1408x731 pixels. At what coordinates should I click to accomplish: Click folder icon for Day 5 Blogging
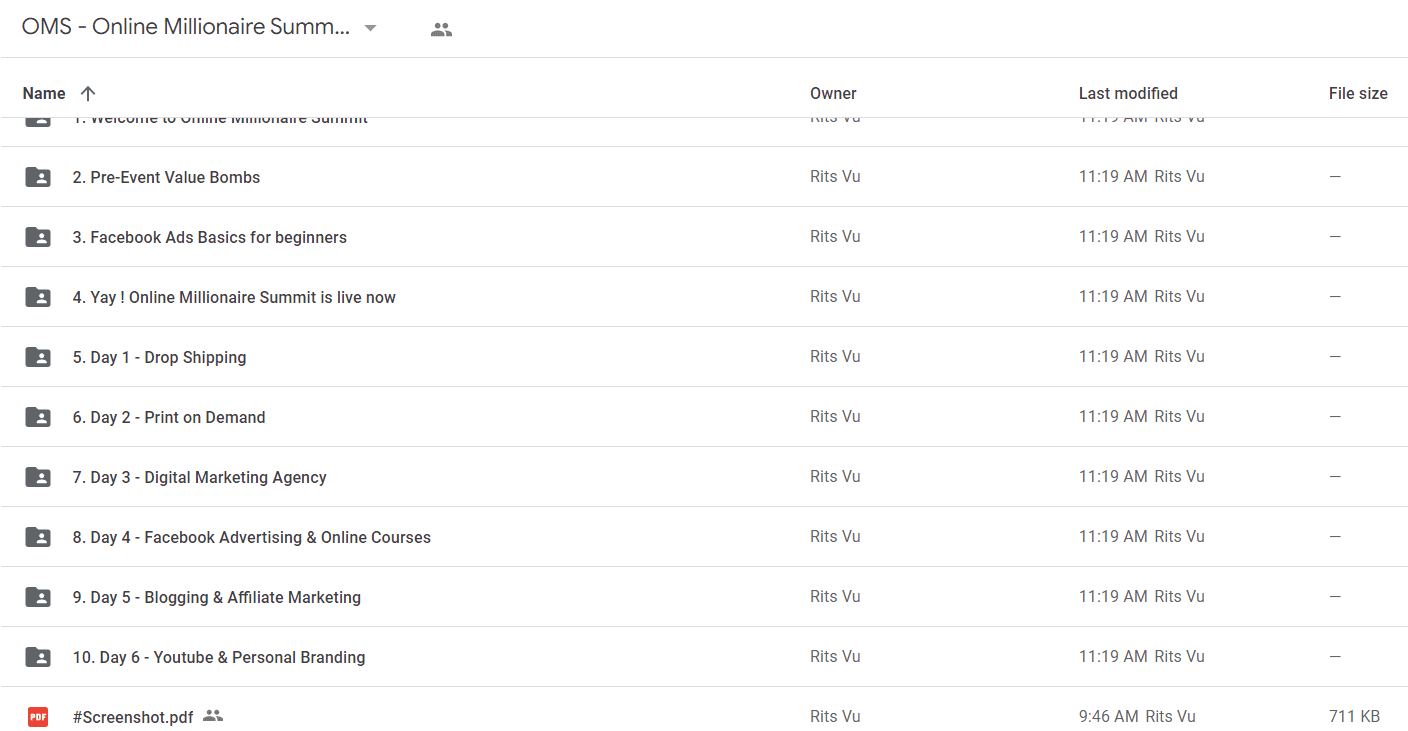click(38, 597)
